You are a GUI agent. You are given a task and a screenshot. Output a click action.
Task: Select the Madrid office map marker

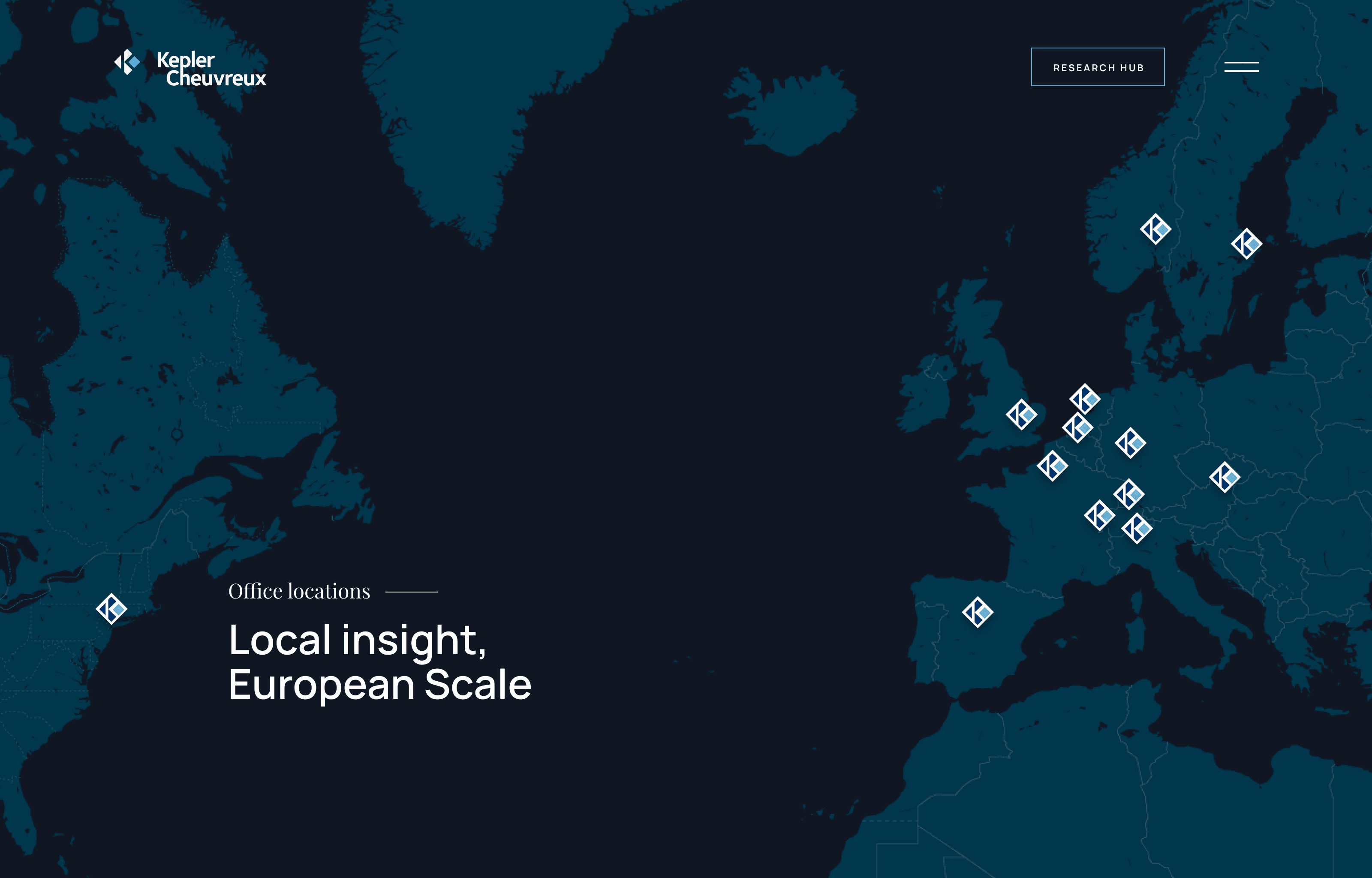click(x=978, y=612)
